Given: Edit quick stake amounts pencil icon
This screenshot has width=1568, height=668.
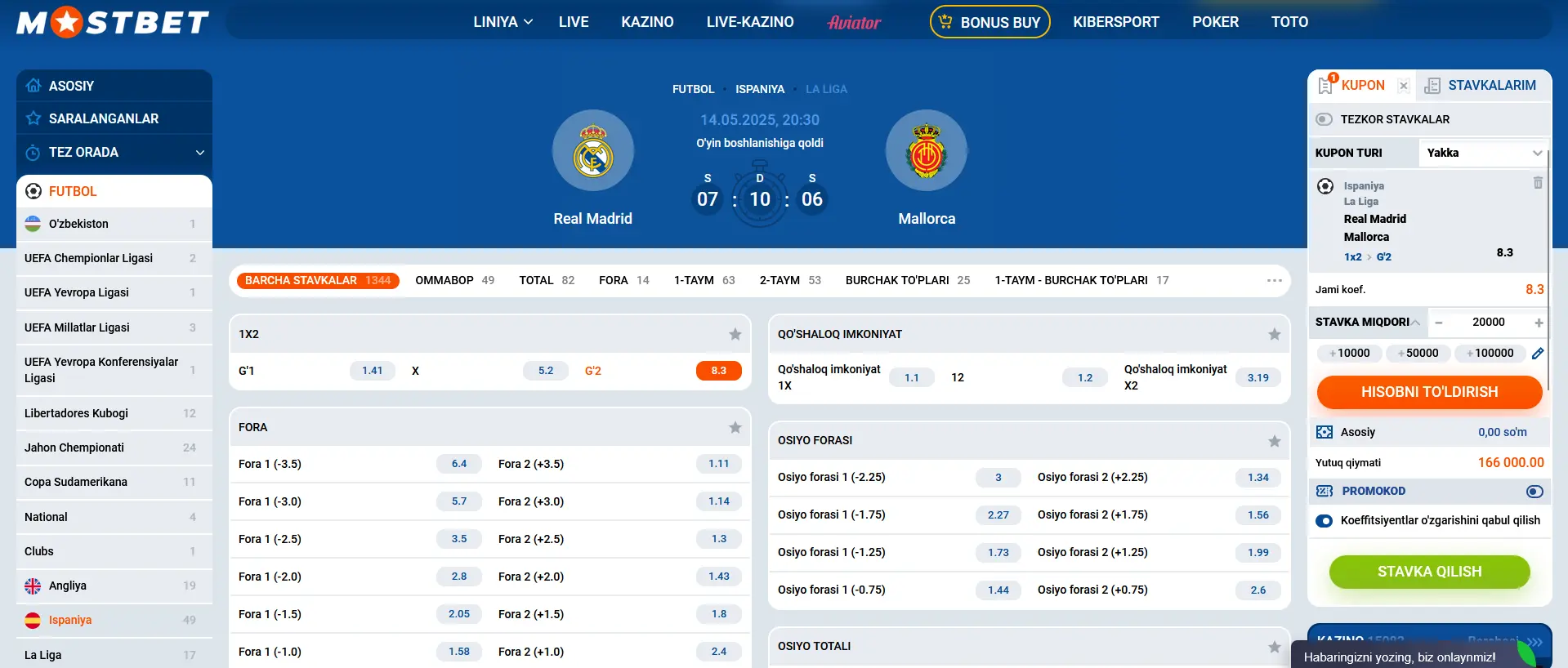Looking at the screenshot, I should click(1538, 354).
